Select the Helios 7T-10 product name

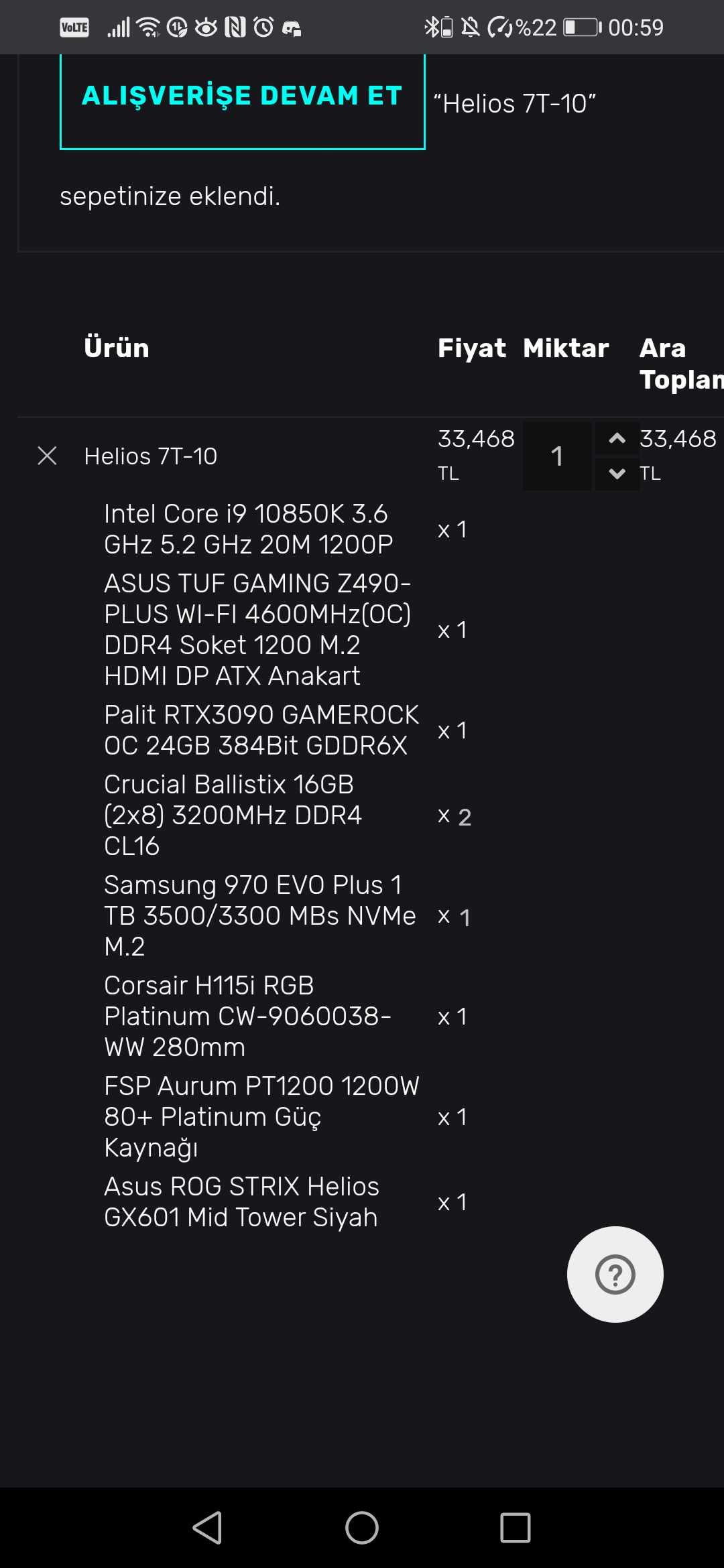tap(151, 456)
